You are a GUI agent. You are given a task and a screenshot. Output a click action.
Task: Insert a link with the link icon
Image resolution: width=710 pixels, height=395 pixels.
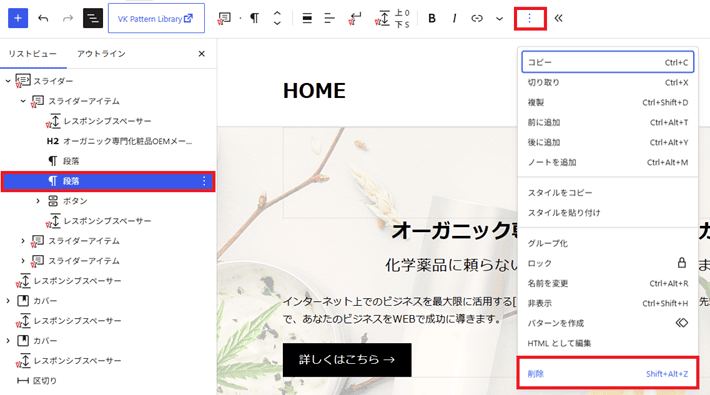pos(477,18)
